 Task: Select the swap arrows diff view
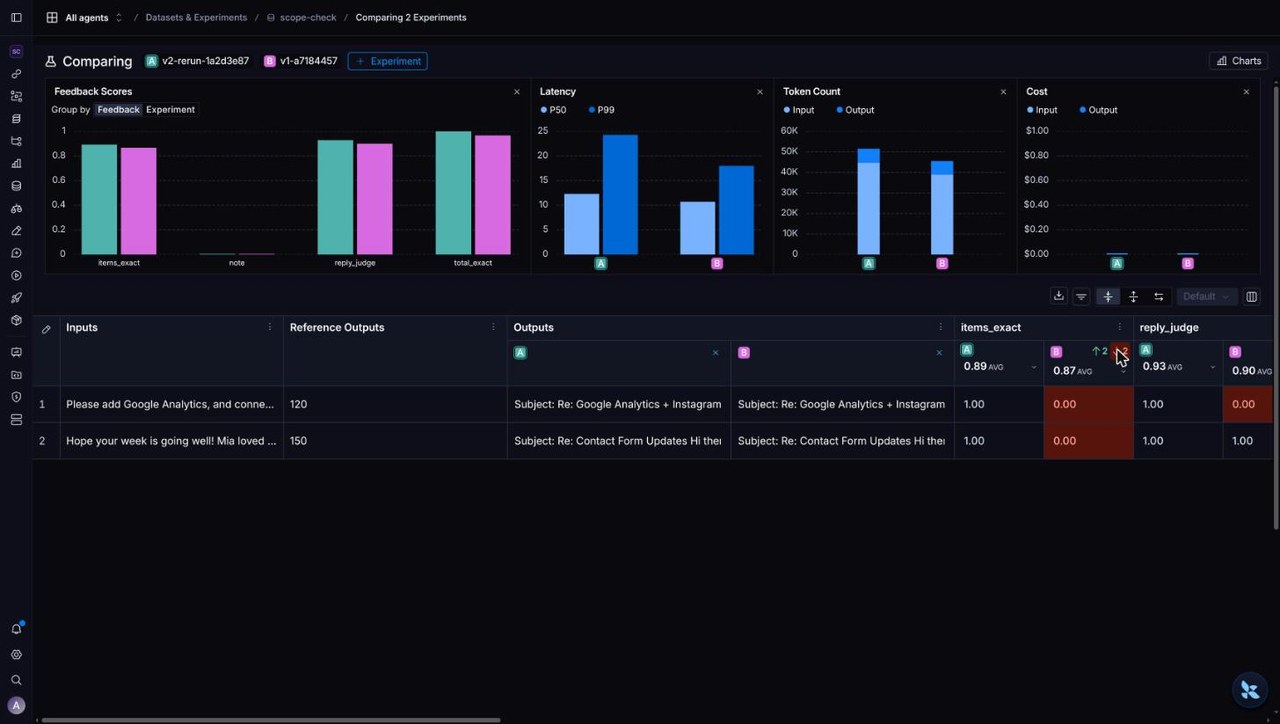tap(1158, 296)
